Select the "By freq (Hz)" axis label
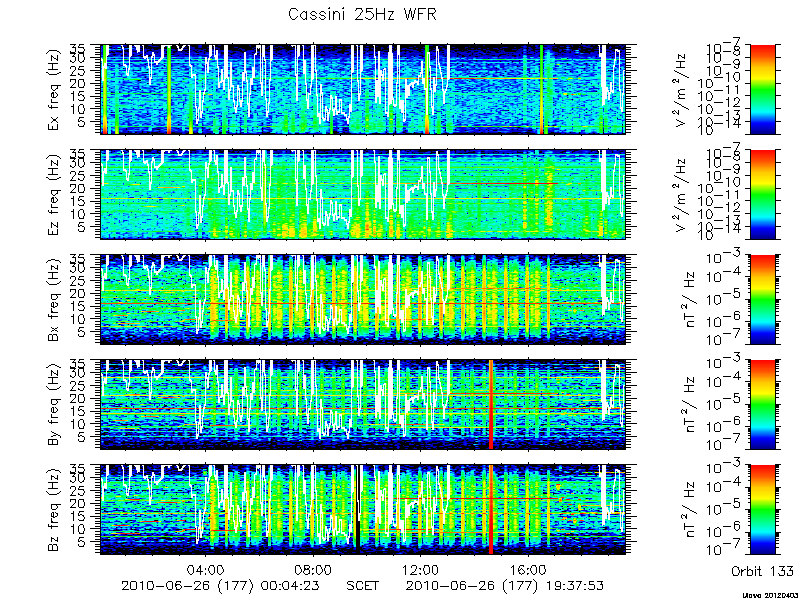 point(55,405)
